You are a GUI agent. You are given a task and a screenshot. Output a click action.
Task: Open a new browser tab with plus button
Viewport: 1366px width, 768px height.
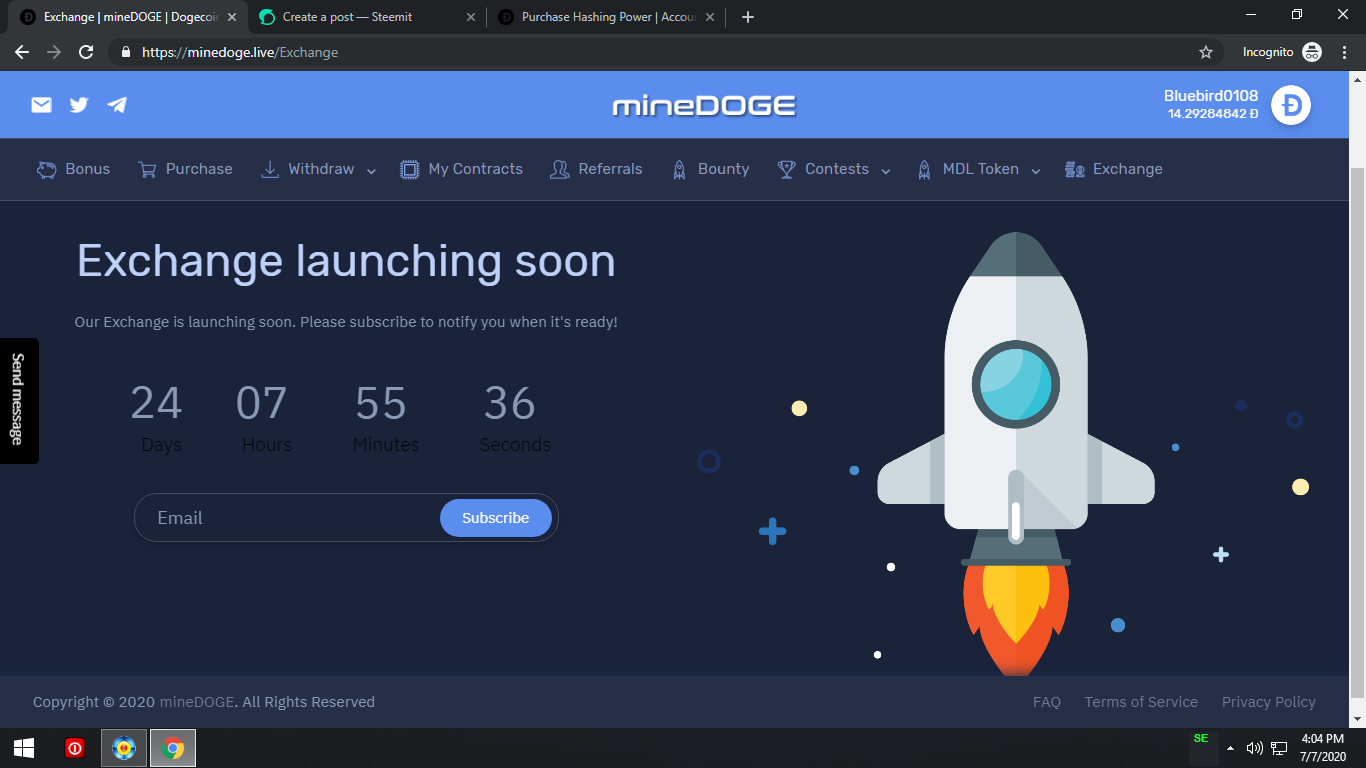(748, 17)
